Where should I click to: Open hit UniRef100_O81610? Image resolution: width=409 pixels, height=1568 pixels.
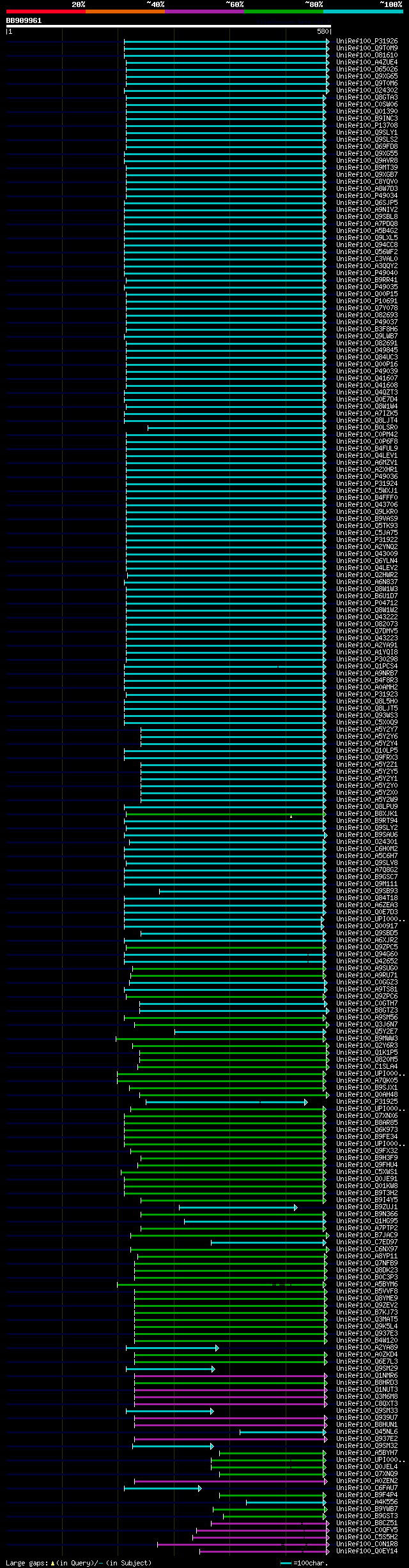tap(367, 56)
